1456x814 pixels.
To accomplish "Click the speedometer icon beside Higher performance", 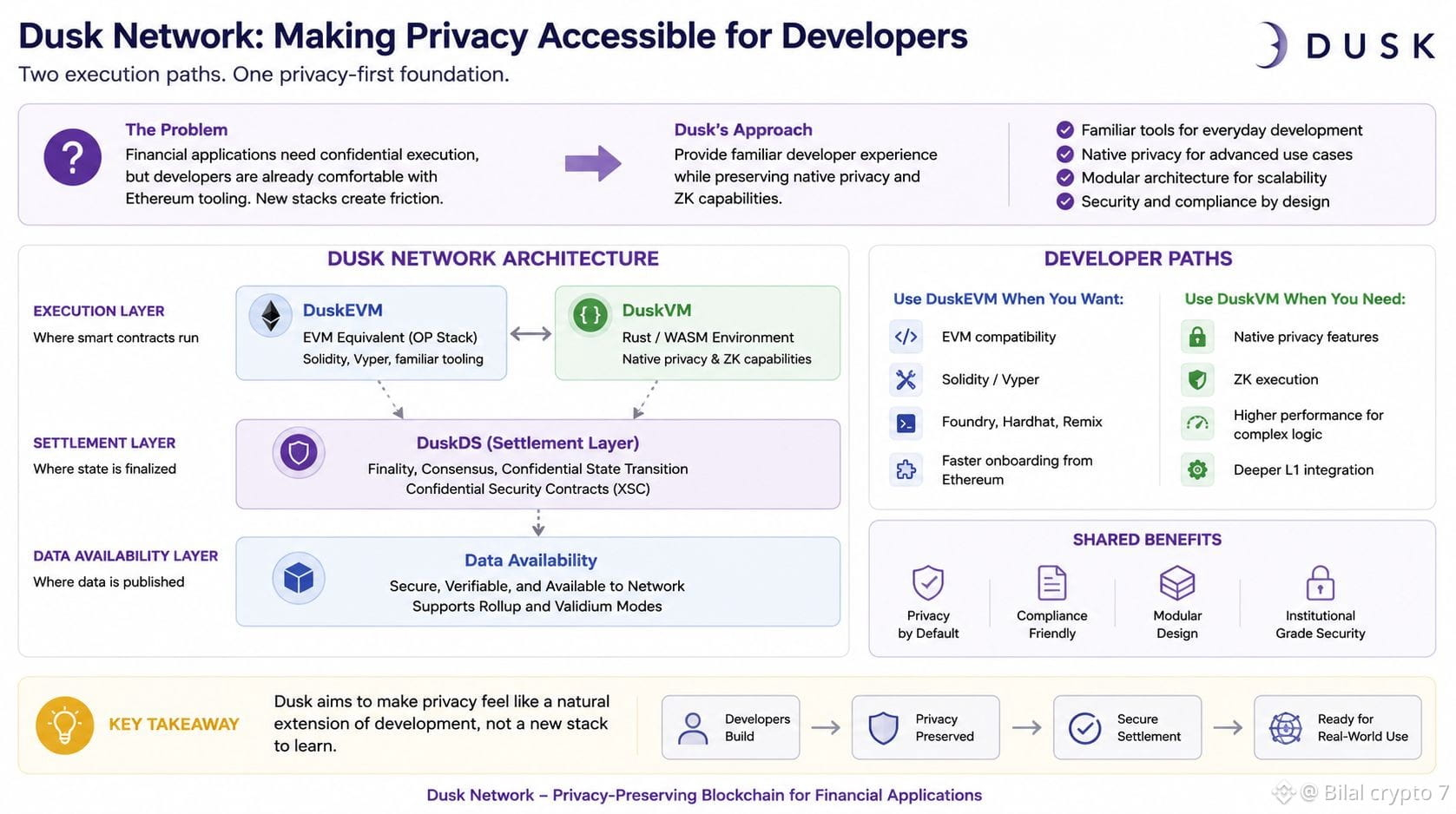I will click(x=1197, y=423).
